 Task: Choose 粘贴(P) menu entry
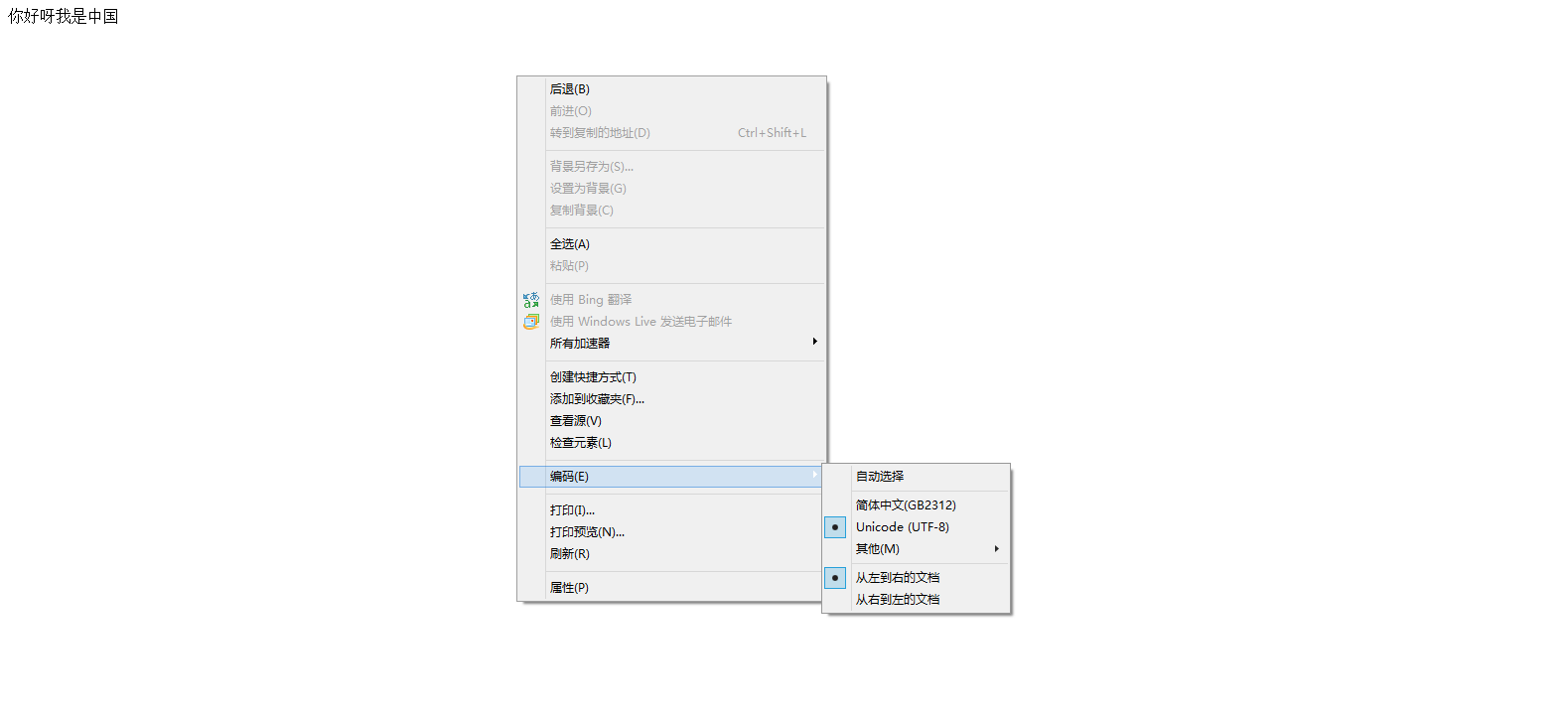click(x=672, y=266)
